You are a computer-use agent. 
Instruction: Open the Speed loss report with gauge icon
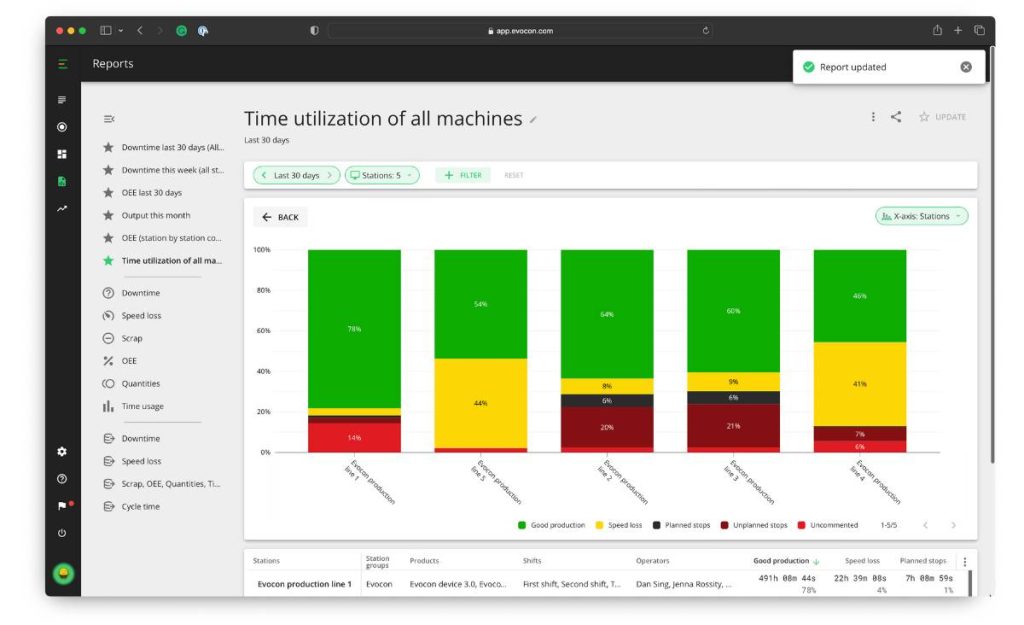point(132,315)
